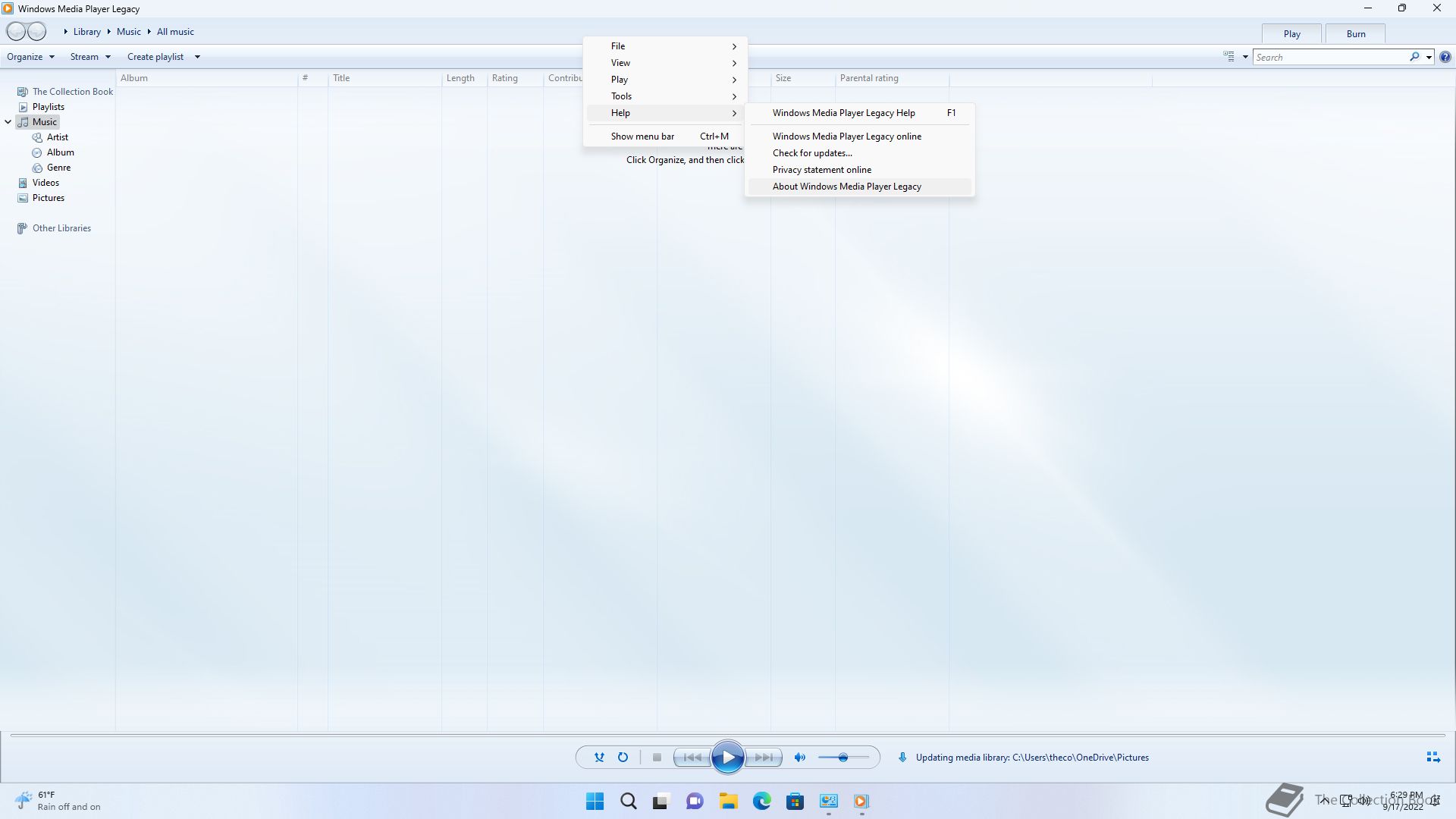
Task: Toggle repeat mode button
Action: pyautogui.click(x=623, y=757)
